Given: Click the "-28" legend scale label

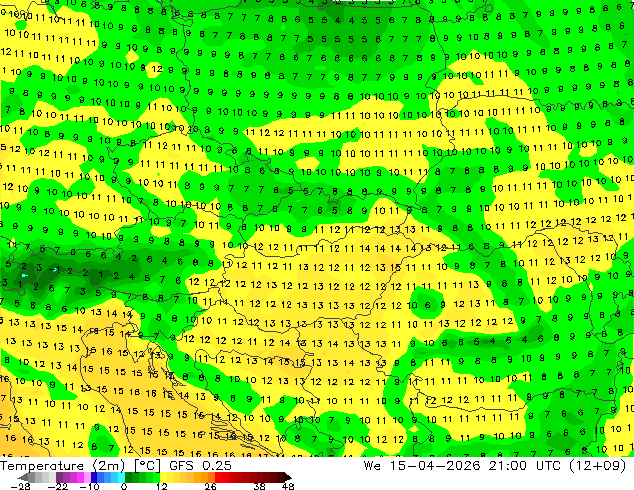Looking at the screenshot, I should pos(20,486).
